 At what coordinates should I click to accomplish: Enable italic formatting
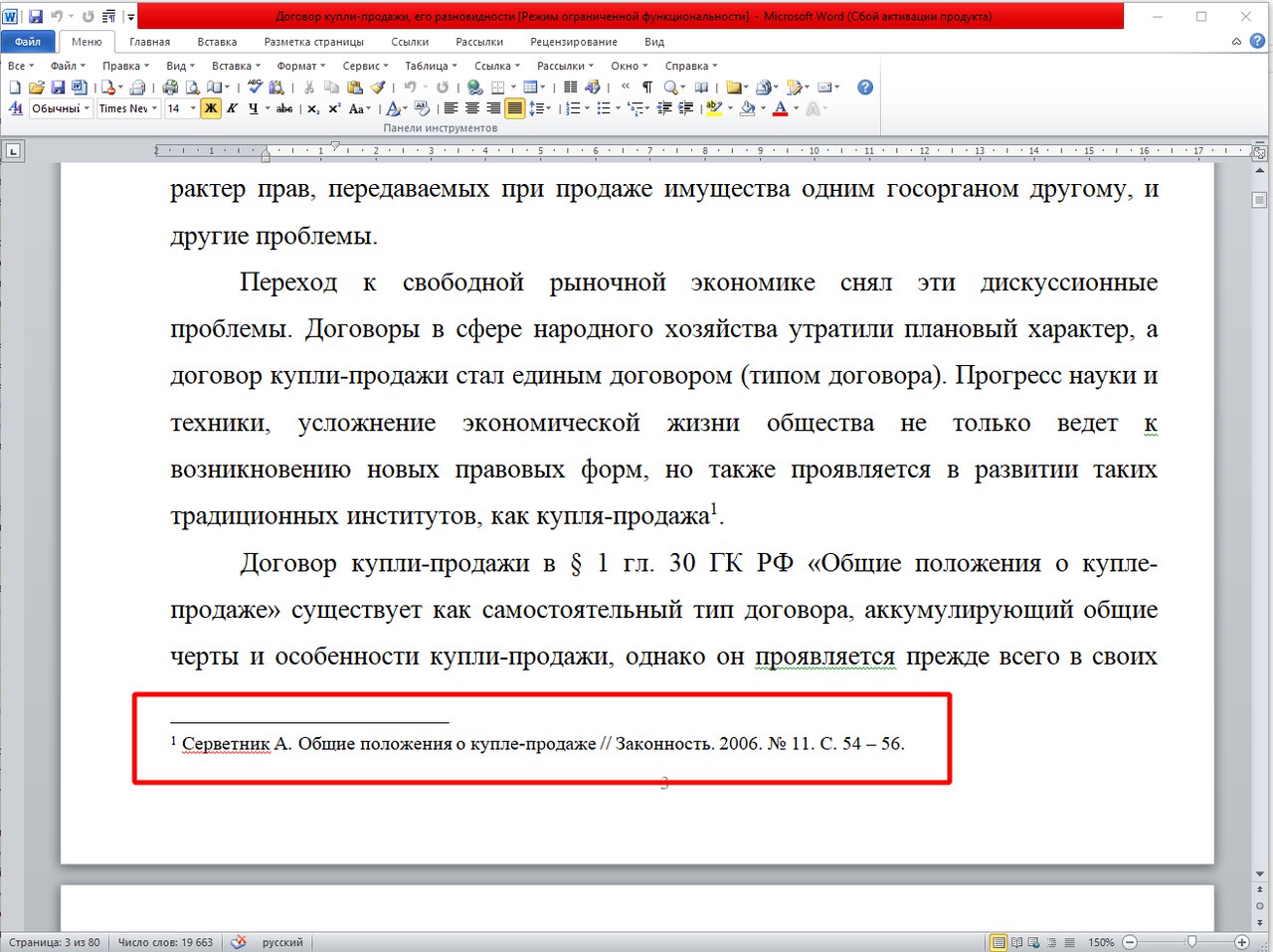tap(233, 108)
